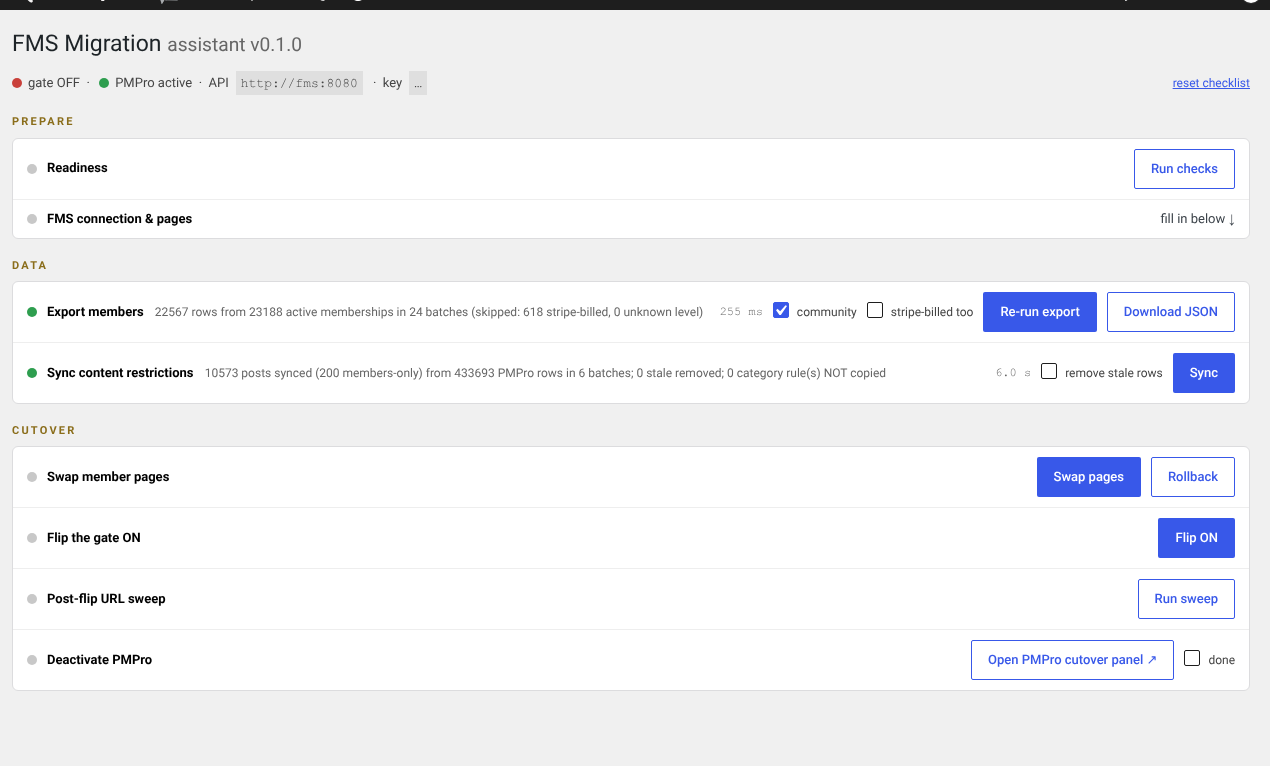Click the Post-flip URL sweep title
The width and height of the screenshot is (1270, 766).
pos(106,599)
